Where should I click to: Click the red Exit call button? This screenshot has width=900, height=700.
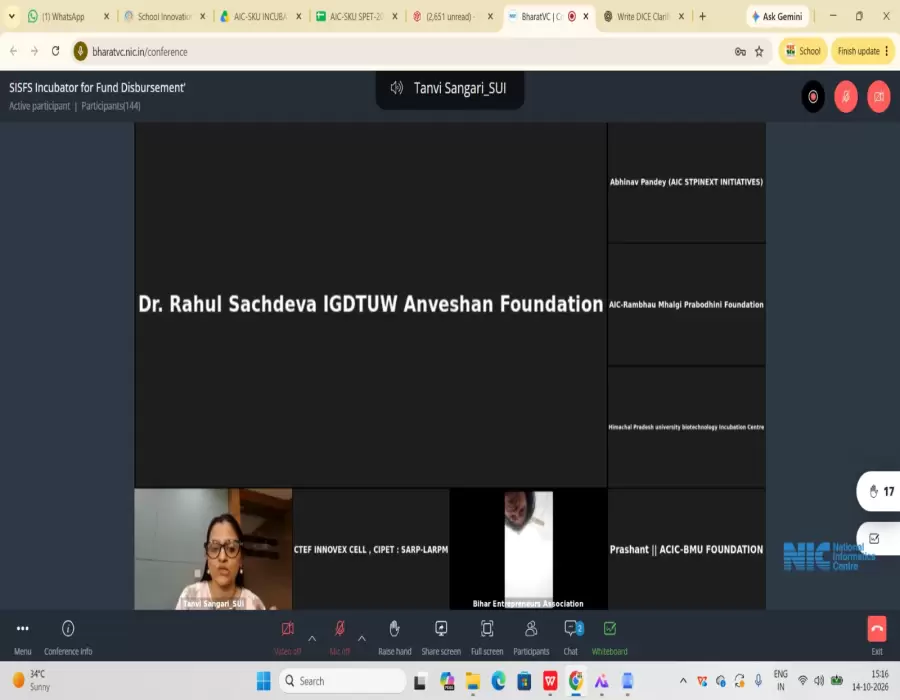[876, 629]
